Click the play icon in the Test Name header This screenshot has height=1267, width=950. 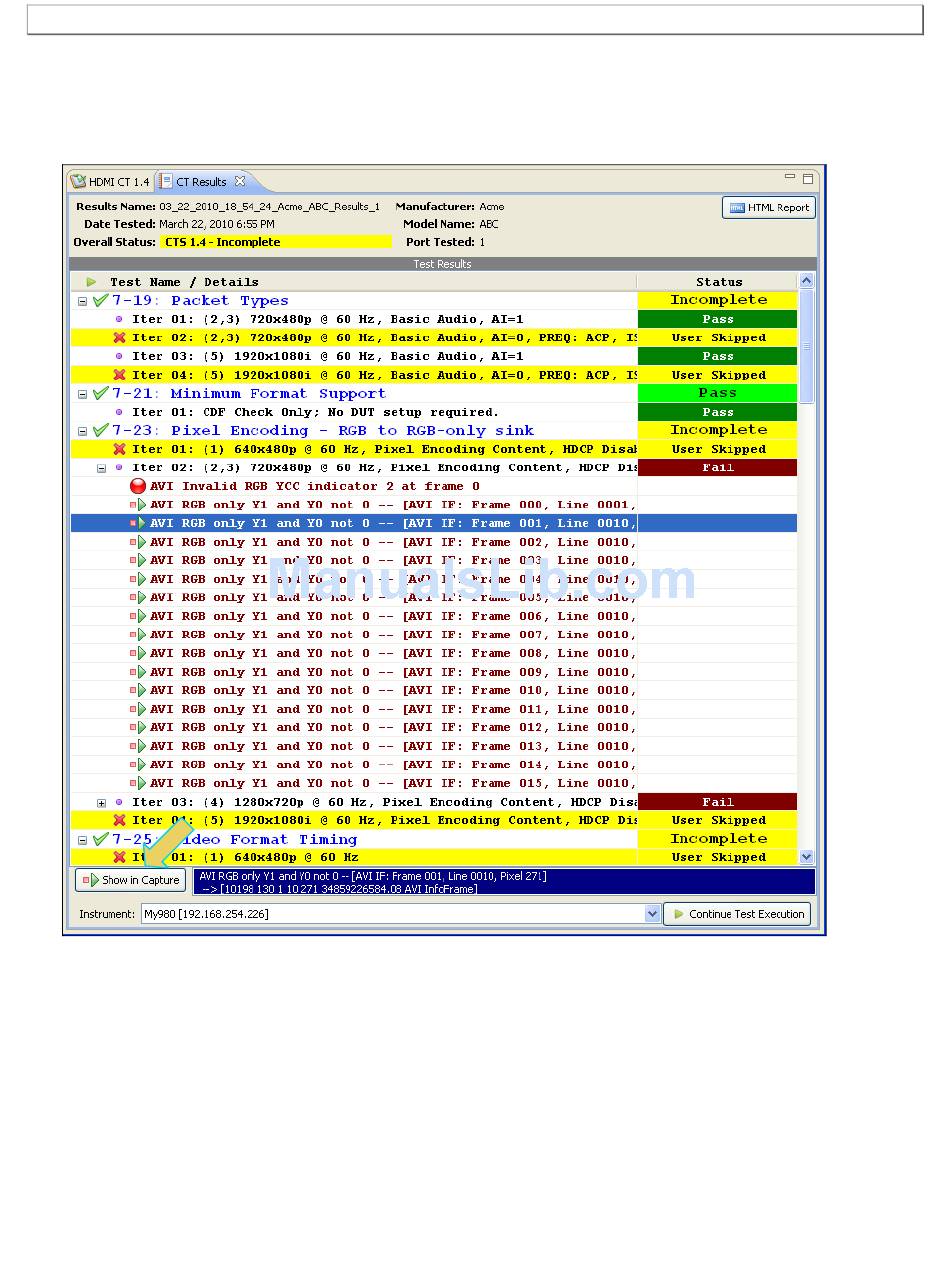[91, 282]
